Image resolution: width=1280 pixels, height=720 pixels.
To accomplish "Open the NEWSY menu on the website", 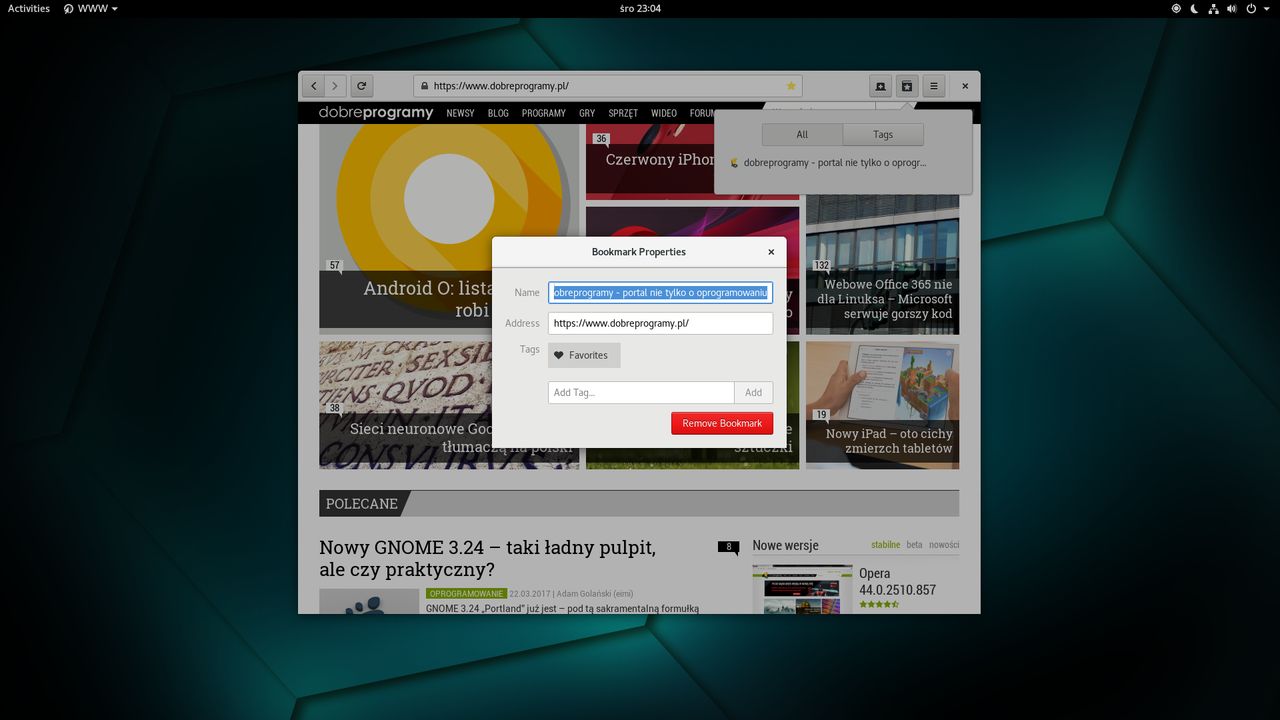I will click(460, 113).
